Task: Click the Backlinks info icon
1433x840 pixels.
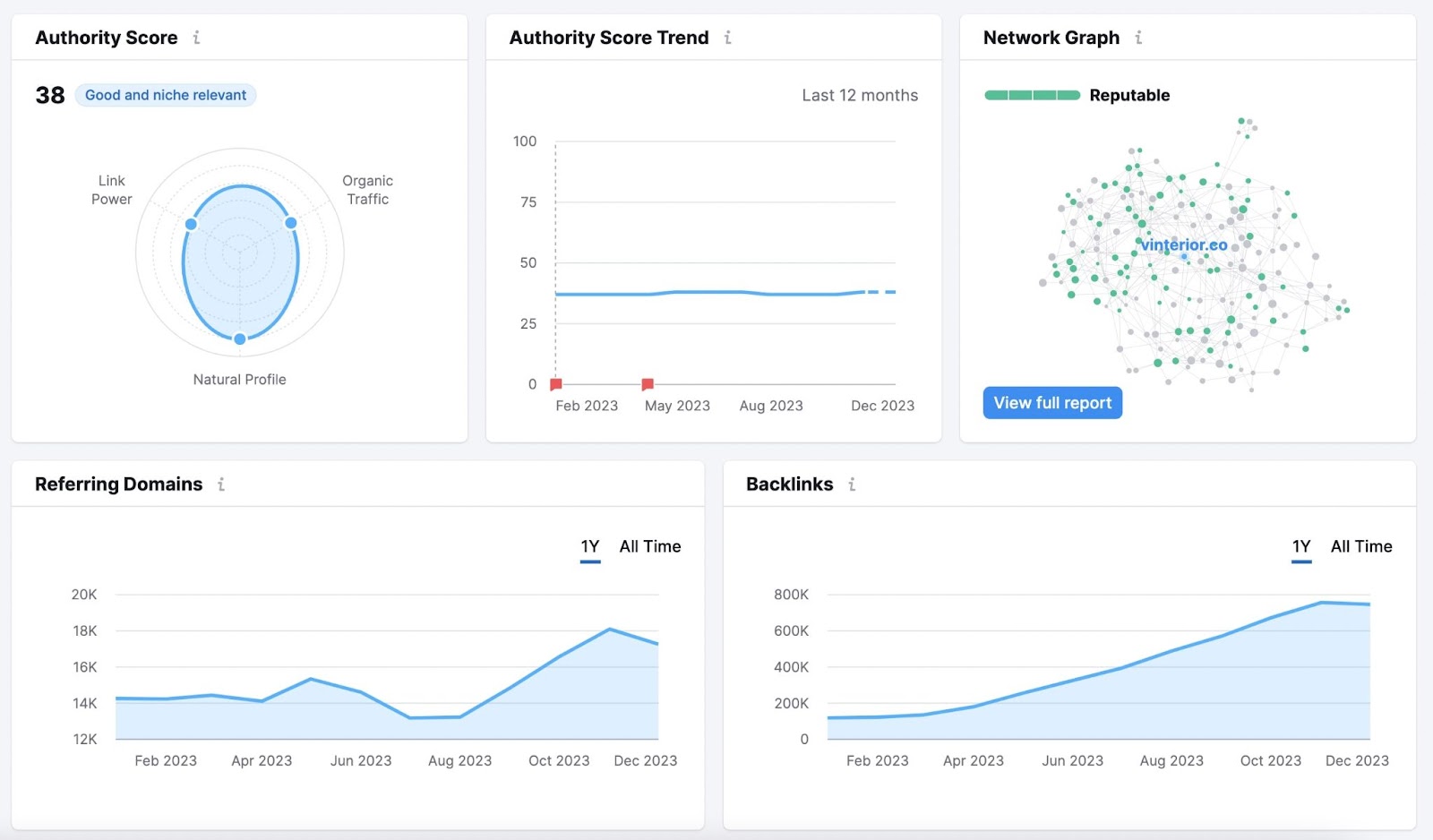Action: coord(851,484)
